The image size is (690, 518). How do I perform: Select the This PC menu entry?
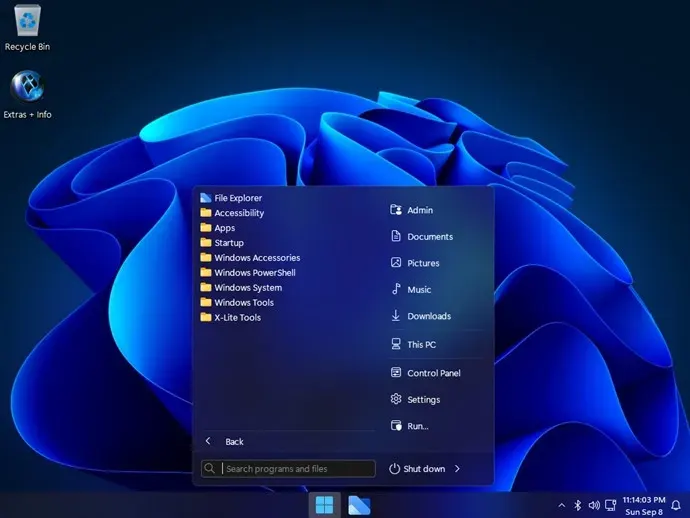pyautogui.click(x=422, y=345)
